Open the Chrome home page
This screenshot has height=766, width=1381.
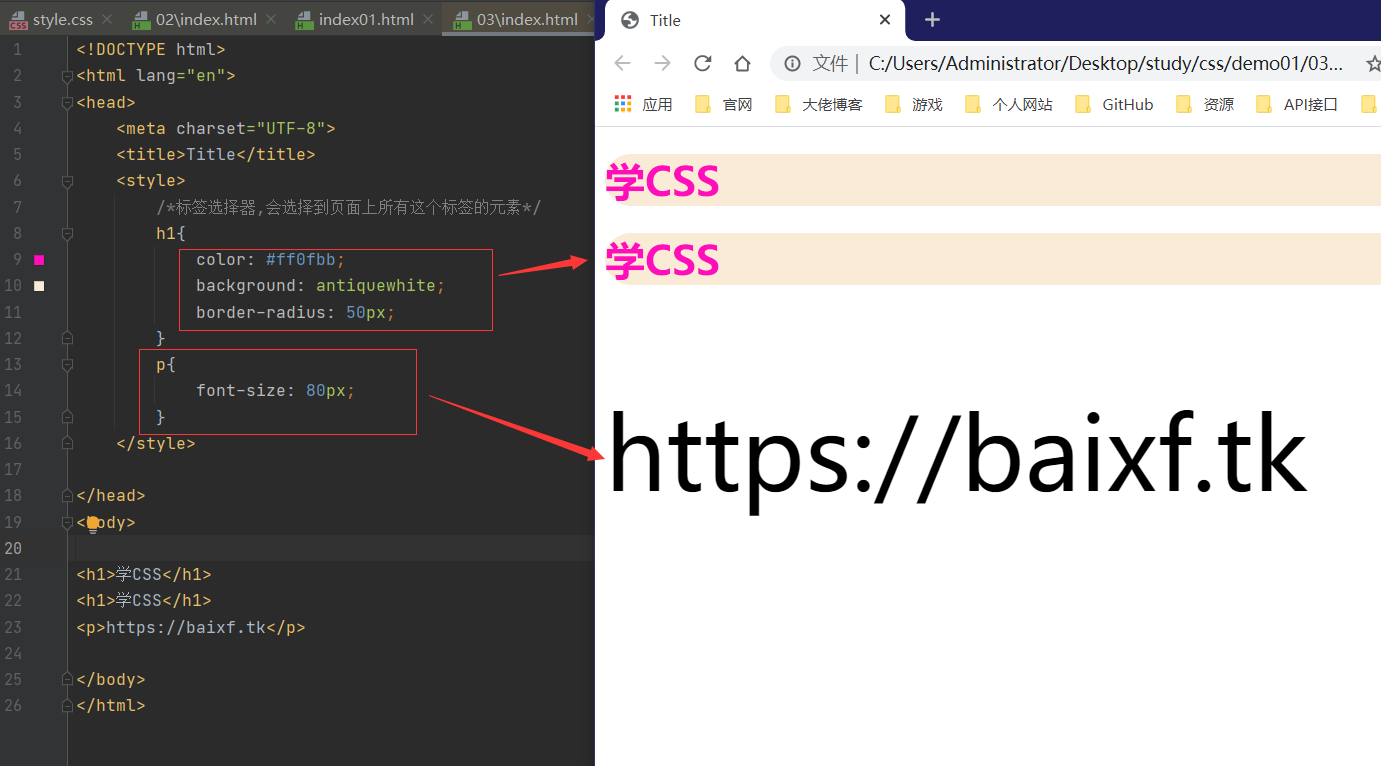pyautogui.click(x=742, y=63)
